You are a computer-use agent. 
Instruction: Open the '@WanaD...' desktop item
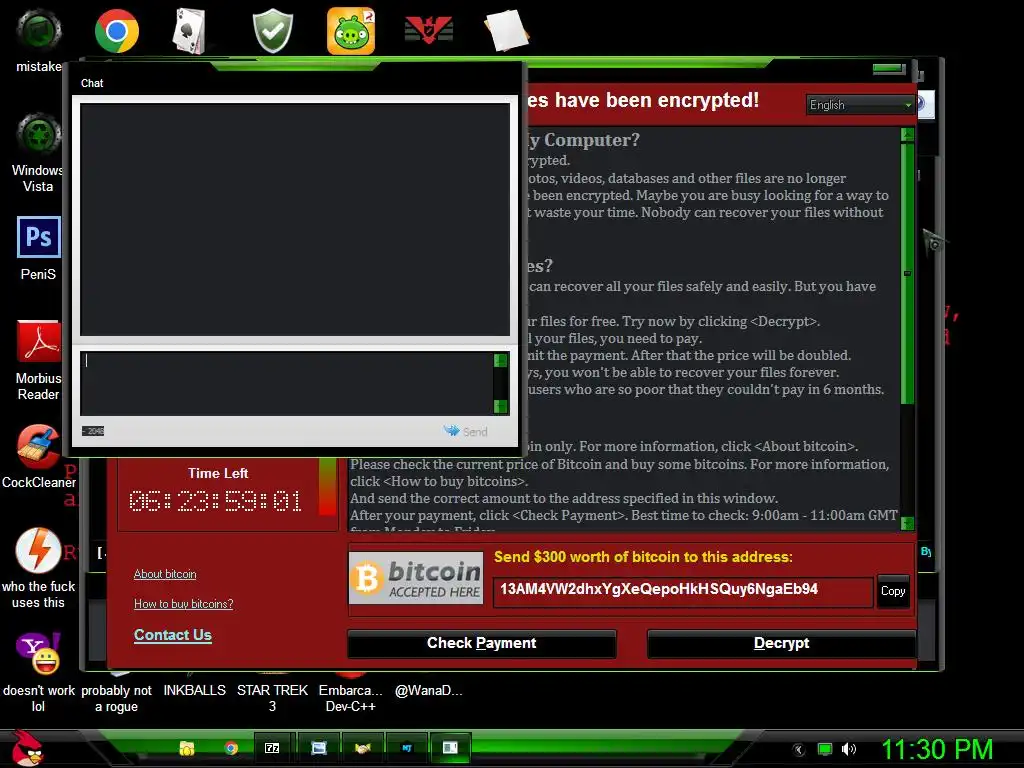pyautogui.click(x=428, y=690)
